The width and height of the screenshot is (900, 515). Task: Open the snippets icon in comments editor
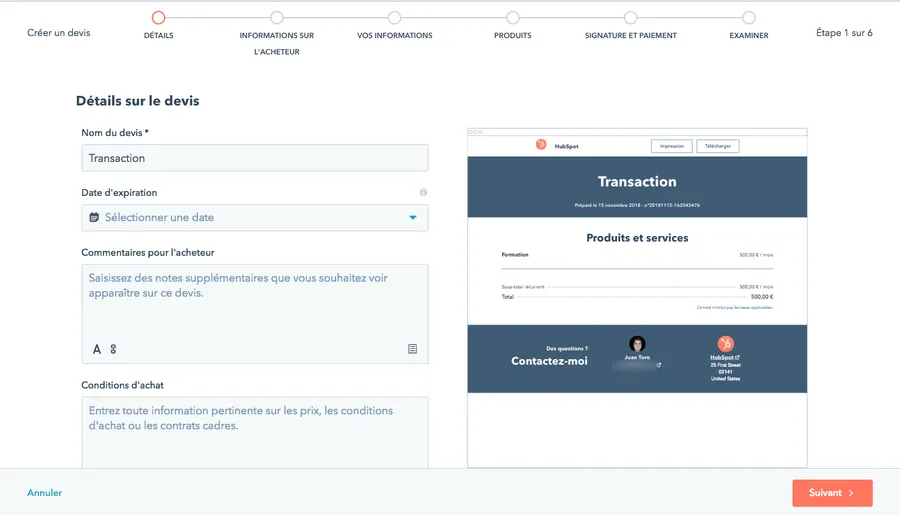pos(412,349)
